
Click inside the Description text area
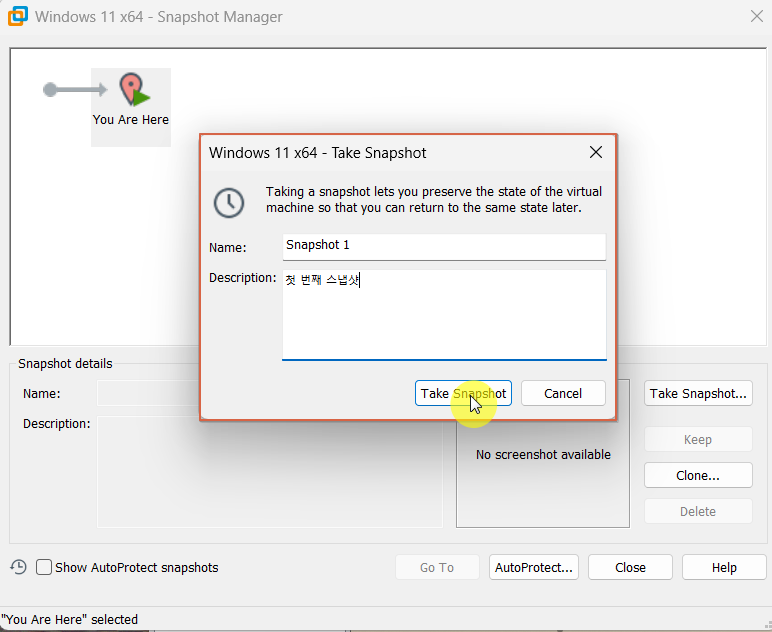tap(444, 315)
